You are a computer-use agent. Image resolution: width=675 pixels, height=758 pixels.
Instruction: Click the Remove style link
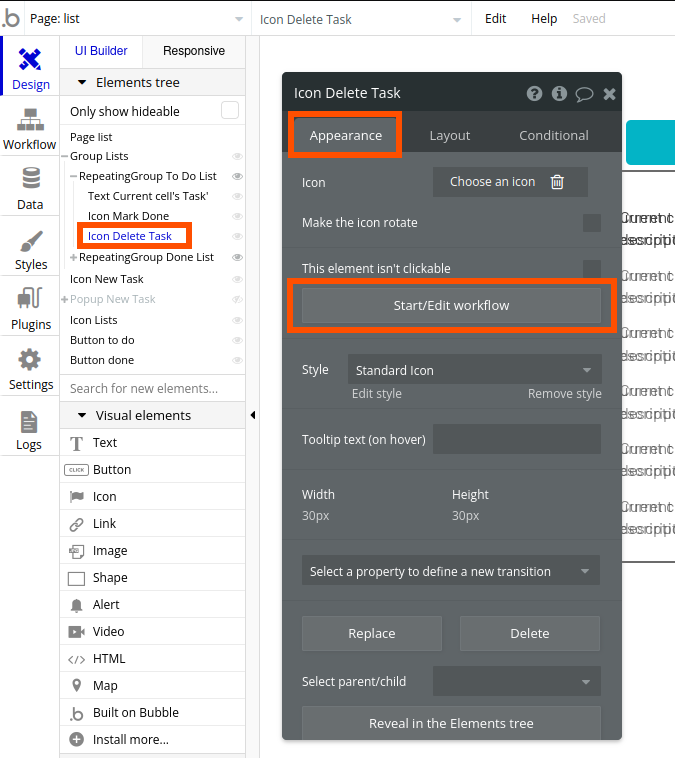coord(564,394)
